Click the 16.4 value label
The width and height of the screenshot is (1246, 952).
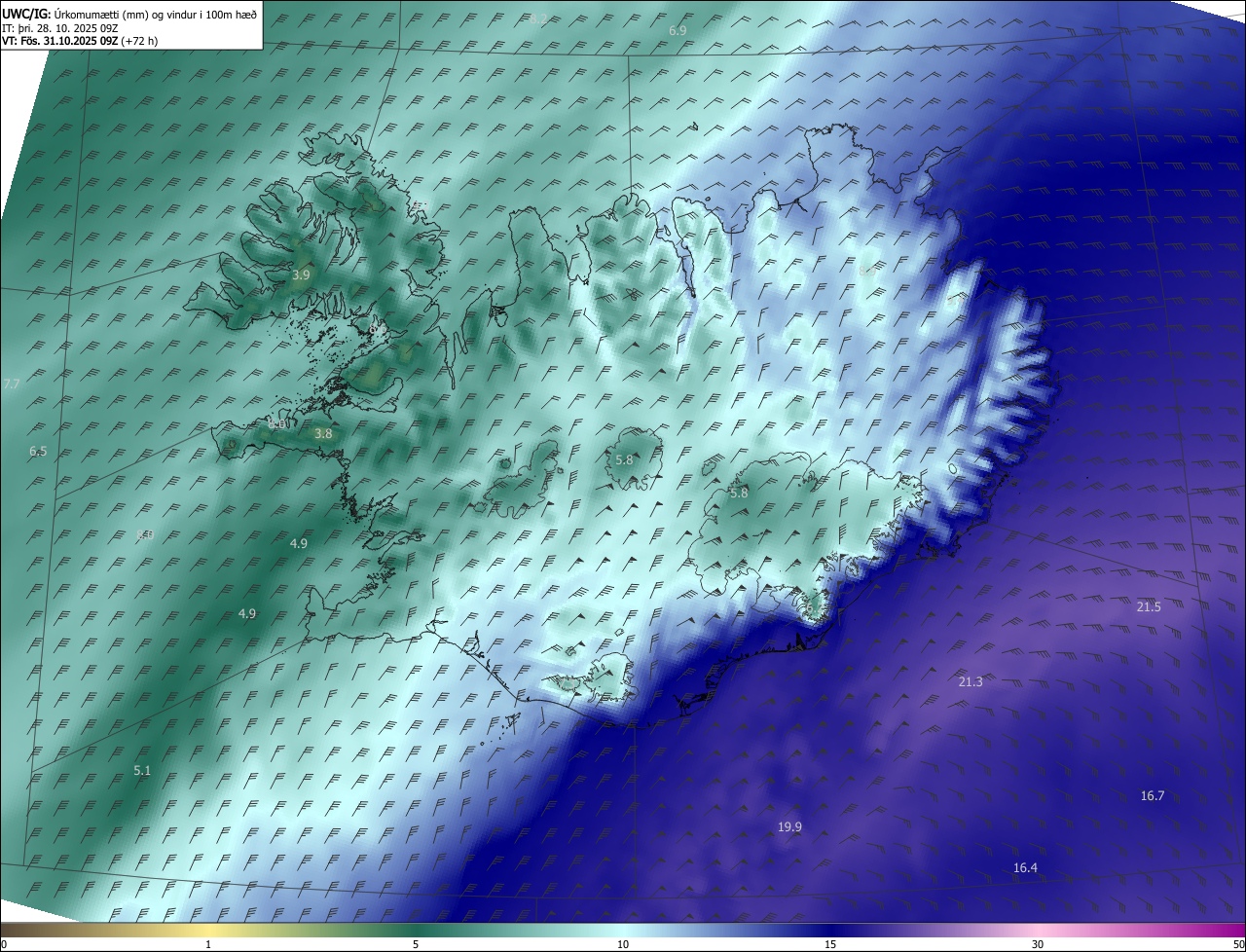click(x=1025, y=867)
